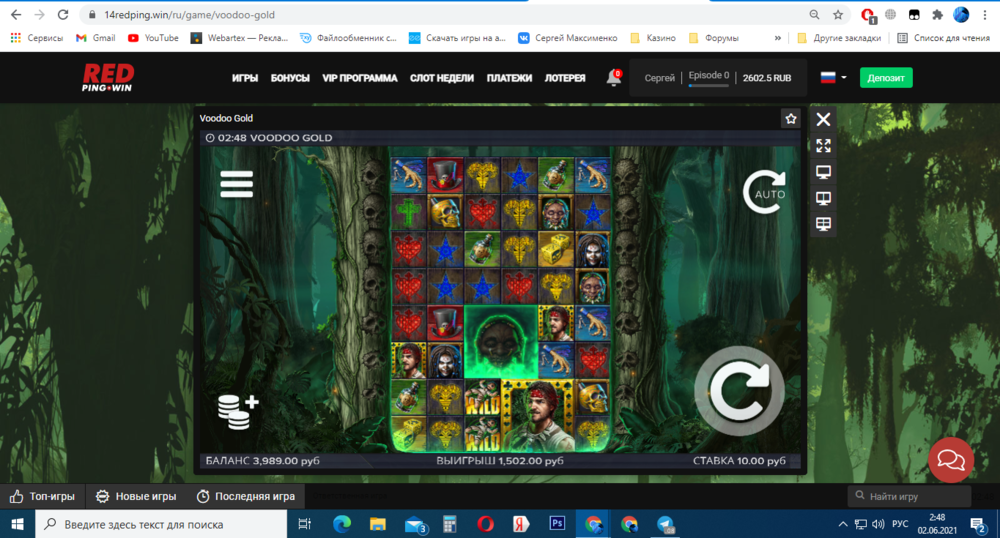The image size is (1000, 538).
Task: Bookmark this page with the star icon
Action: pyautogui.click(x=838, y=15)
